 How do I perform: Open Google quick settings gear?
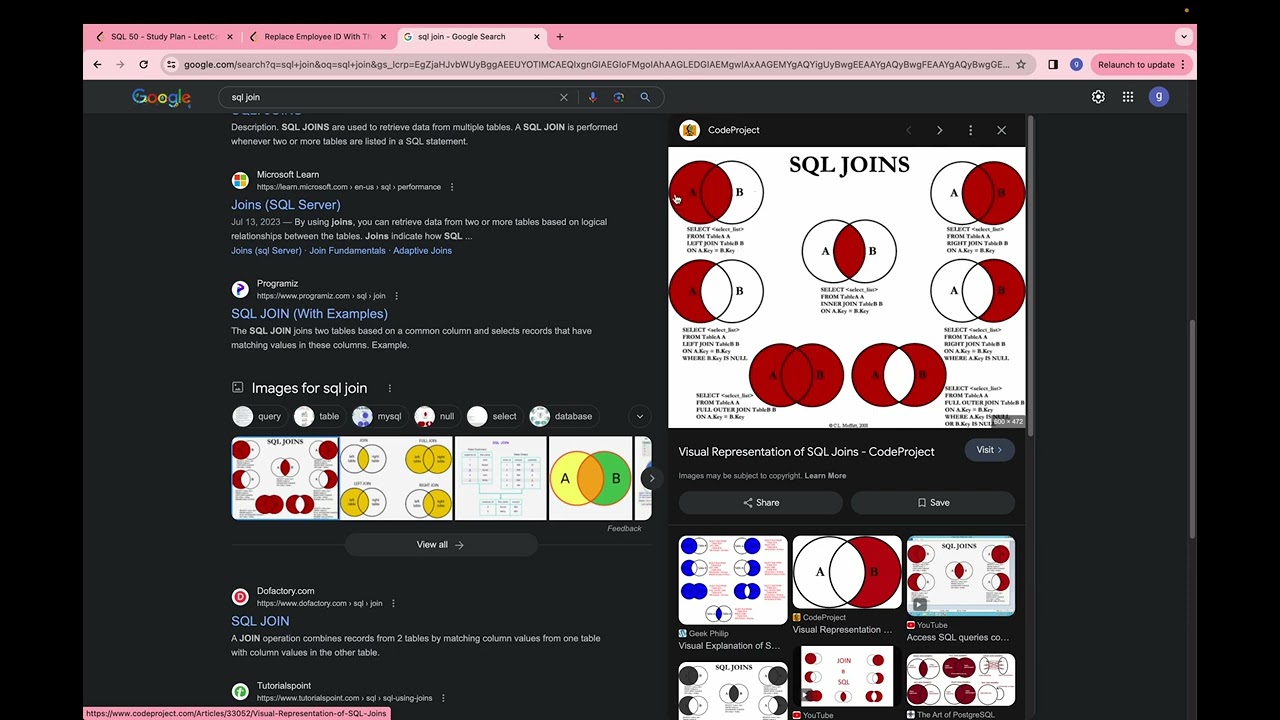coord(1098,97)
